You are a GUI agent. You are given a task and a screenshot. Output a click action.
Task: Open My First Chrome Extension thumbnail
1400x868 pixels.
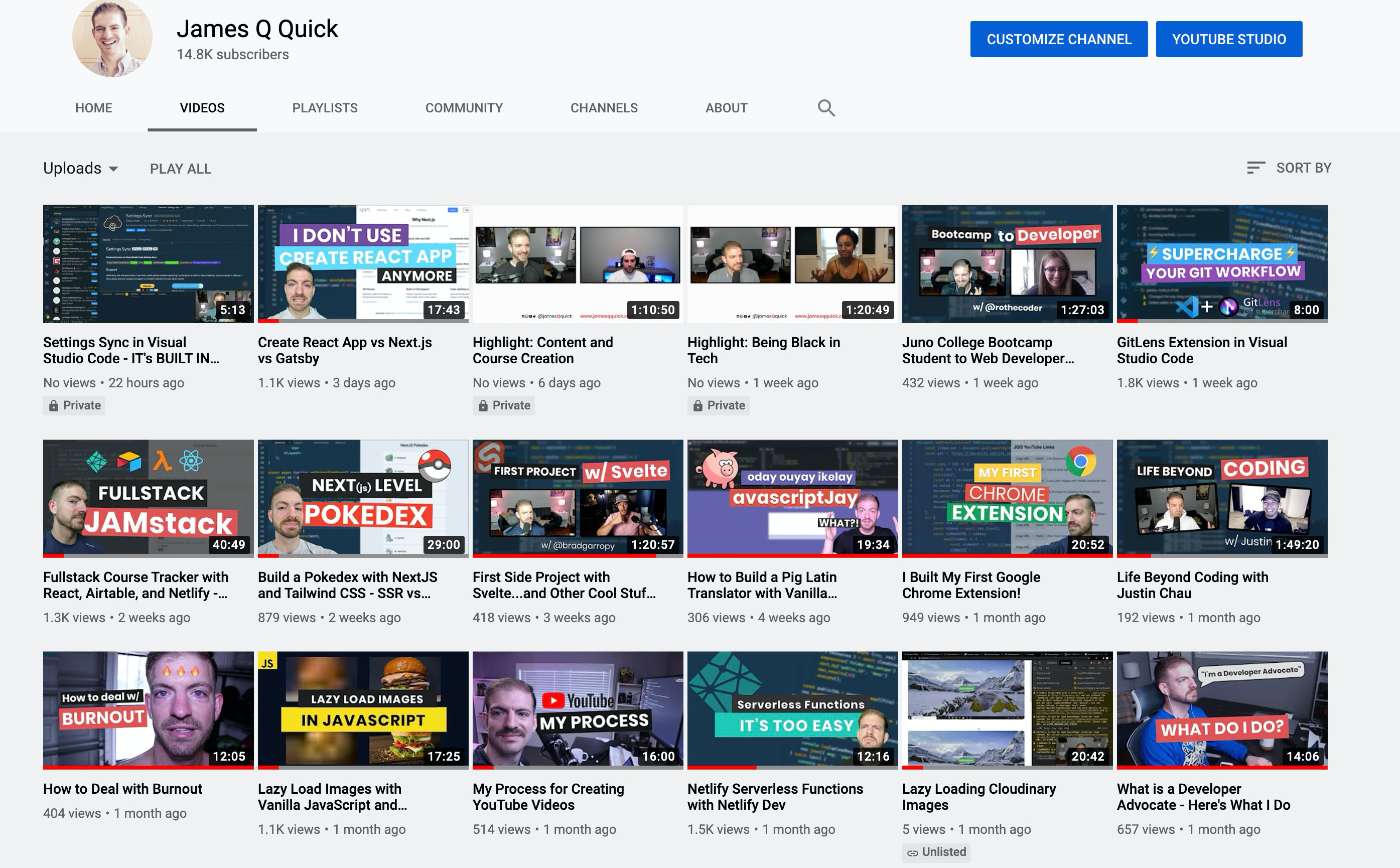click(x=1007, y=498)
